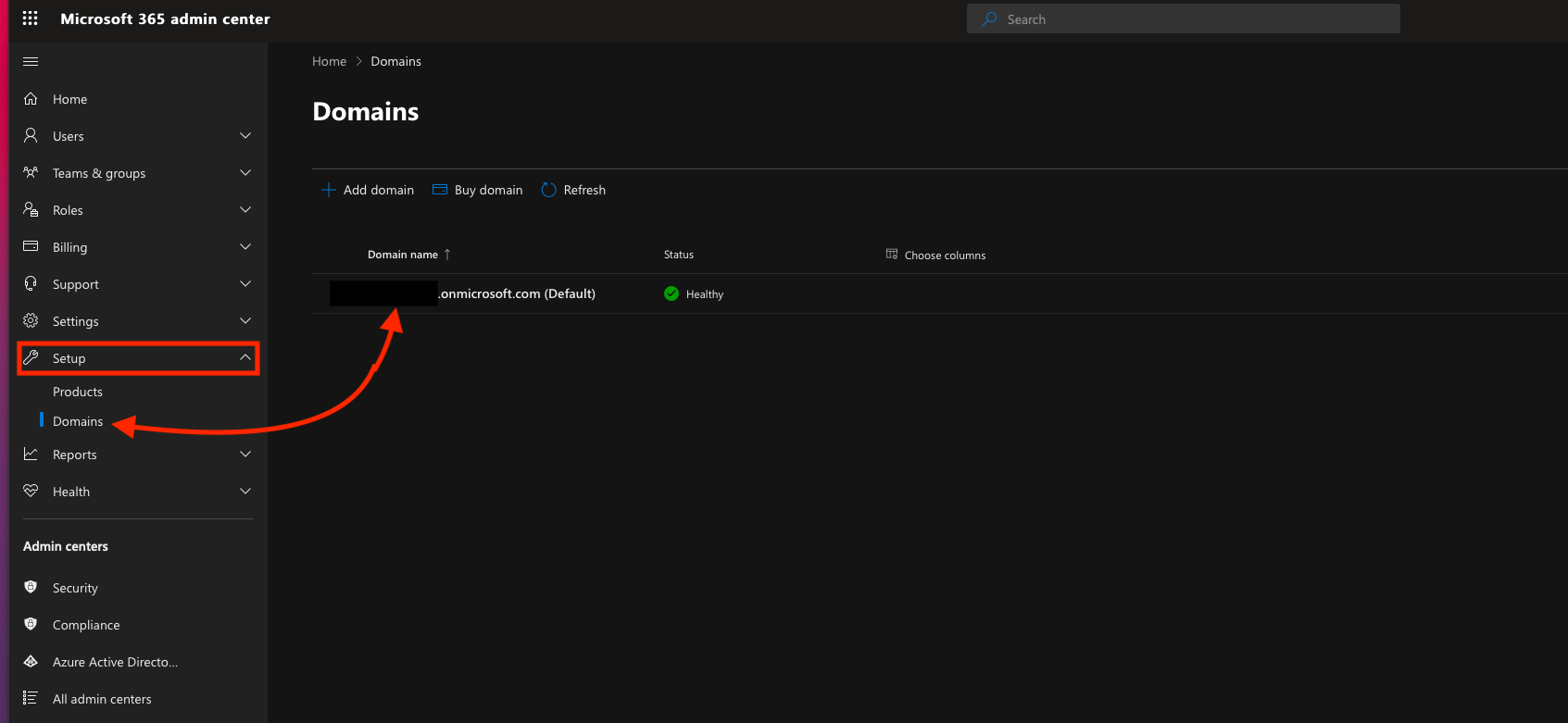Click the Reports label in sidebar

click(75, 455)
